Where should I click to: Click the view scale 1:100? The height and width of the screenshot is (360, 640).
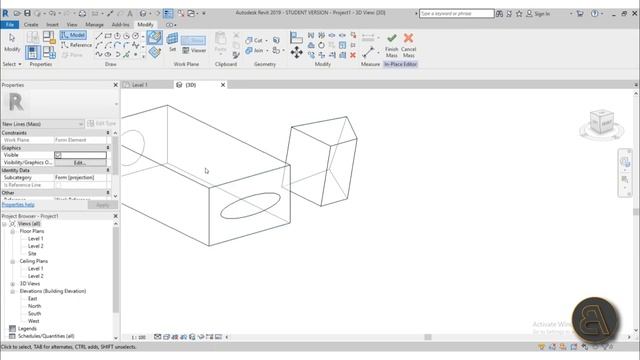[x=139, y=338]
